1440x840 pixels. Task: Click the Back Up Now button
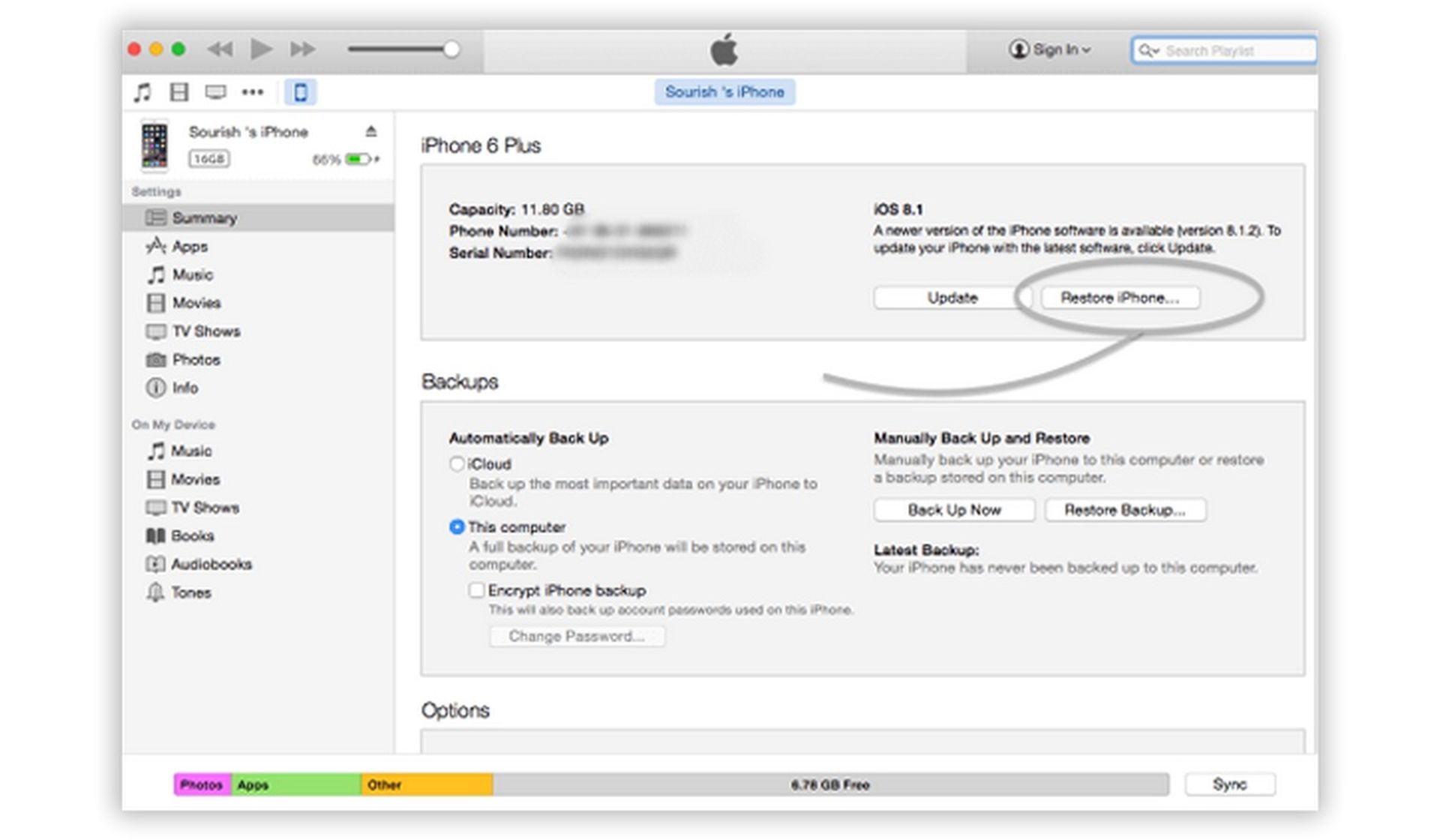click(954, 510)
